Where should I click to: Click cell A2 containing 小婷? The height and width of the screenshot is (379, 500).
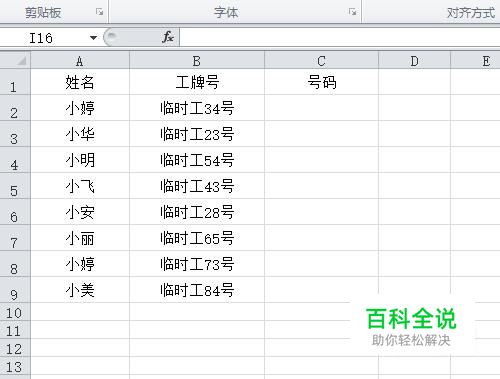(x=80, y=108)
